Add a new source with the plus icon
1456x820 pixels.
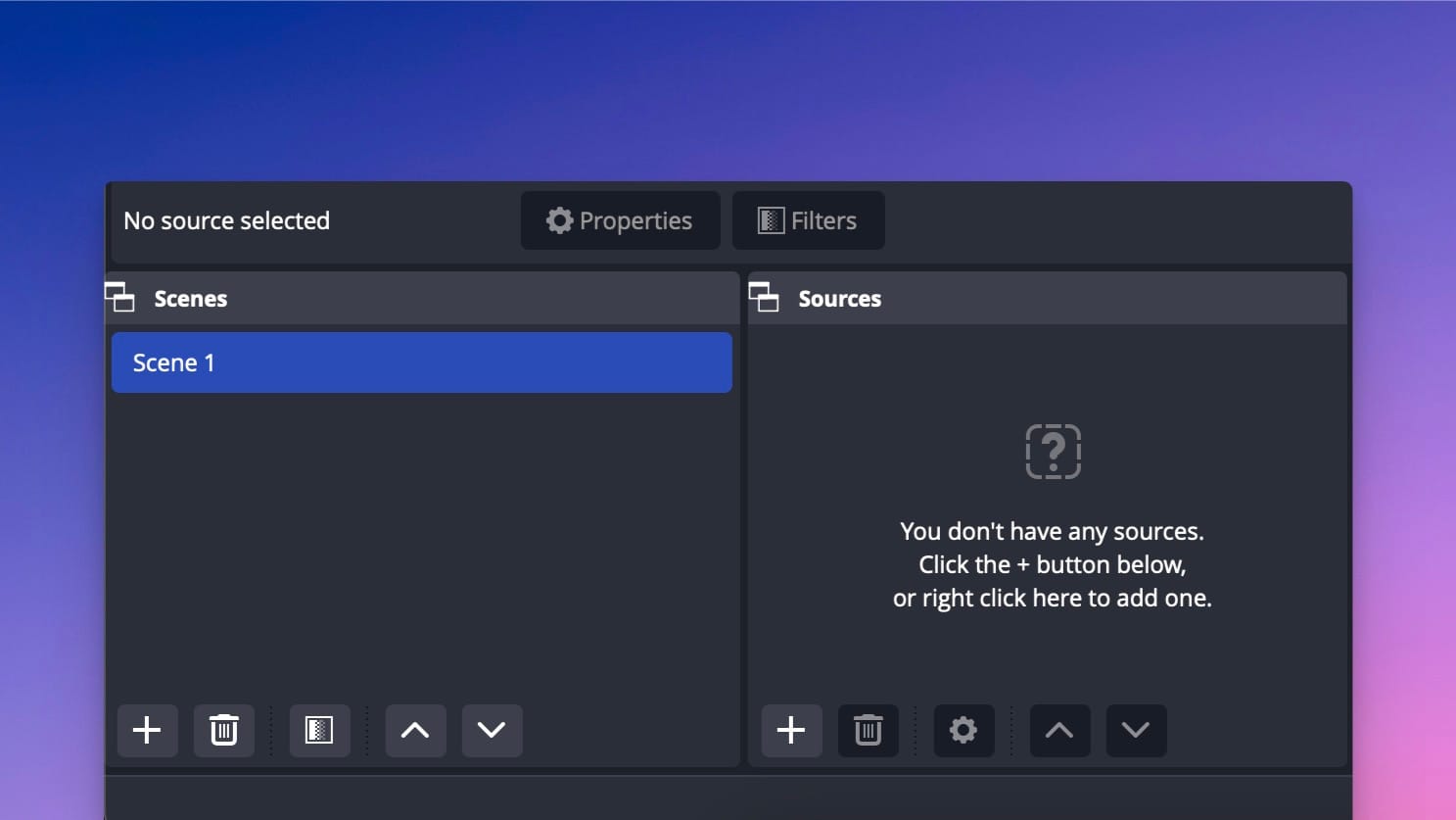[x=791, y=730]
